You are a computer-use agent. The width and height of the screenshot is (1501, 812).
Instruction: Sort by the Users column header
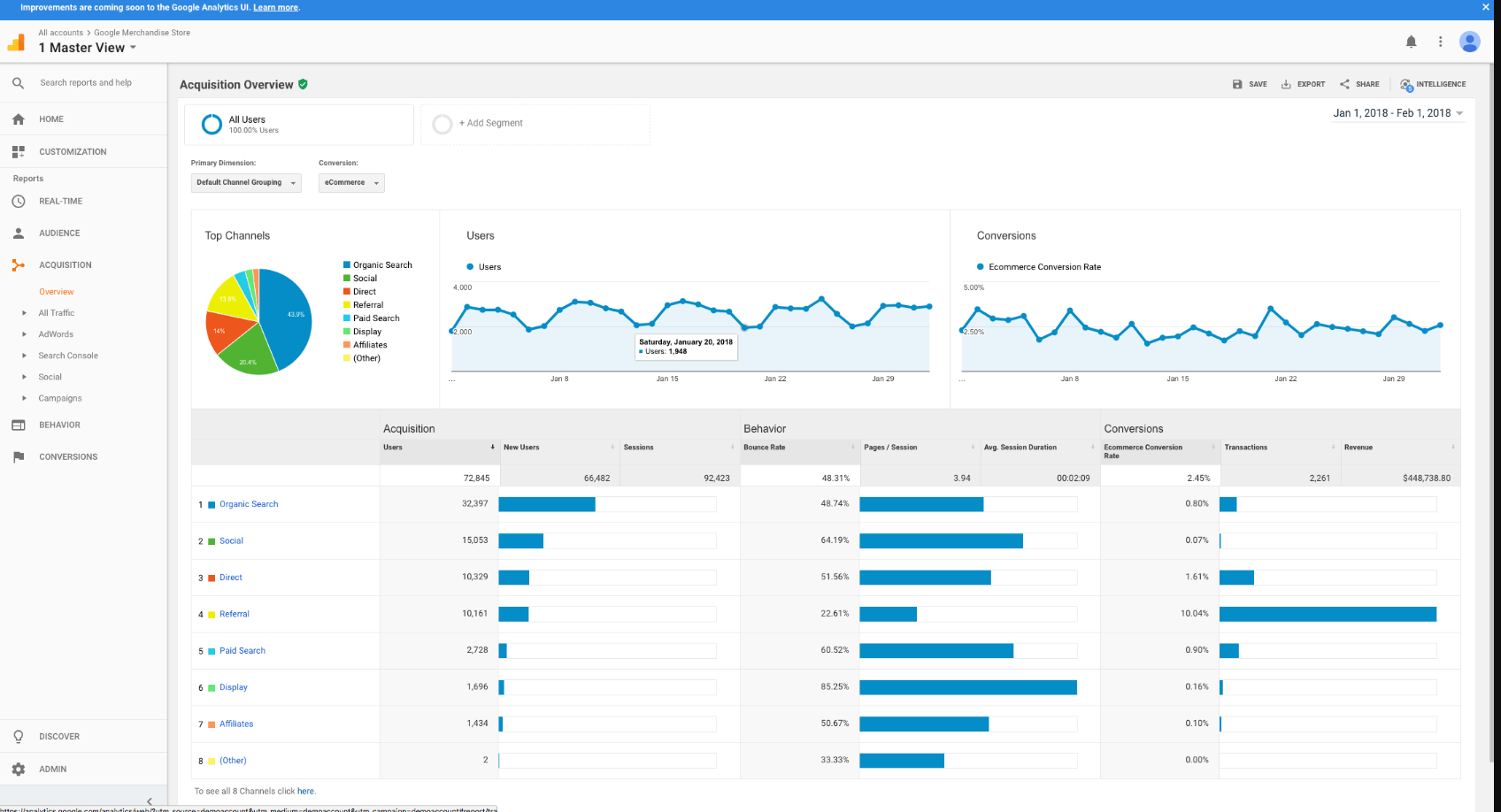point(439,448)
